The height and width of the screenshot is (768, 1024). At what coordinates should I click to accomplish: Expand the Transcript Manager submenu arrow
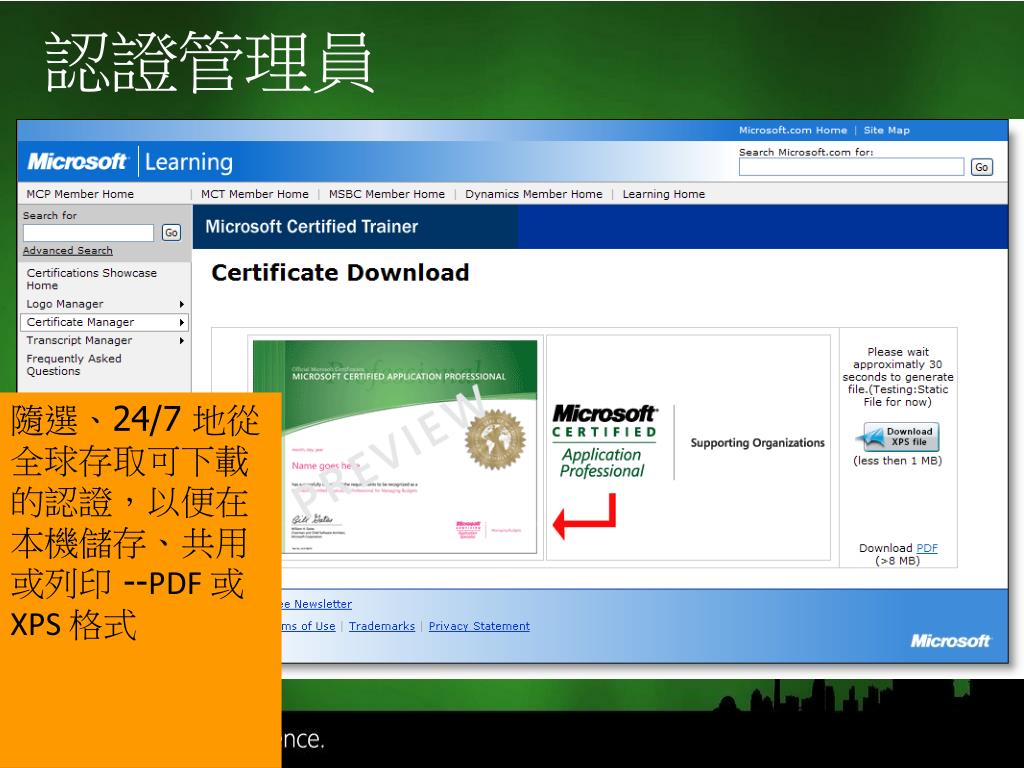(182, 341)
